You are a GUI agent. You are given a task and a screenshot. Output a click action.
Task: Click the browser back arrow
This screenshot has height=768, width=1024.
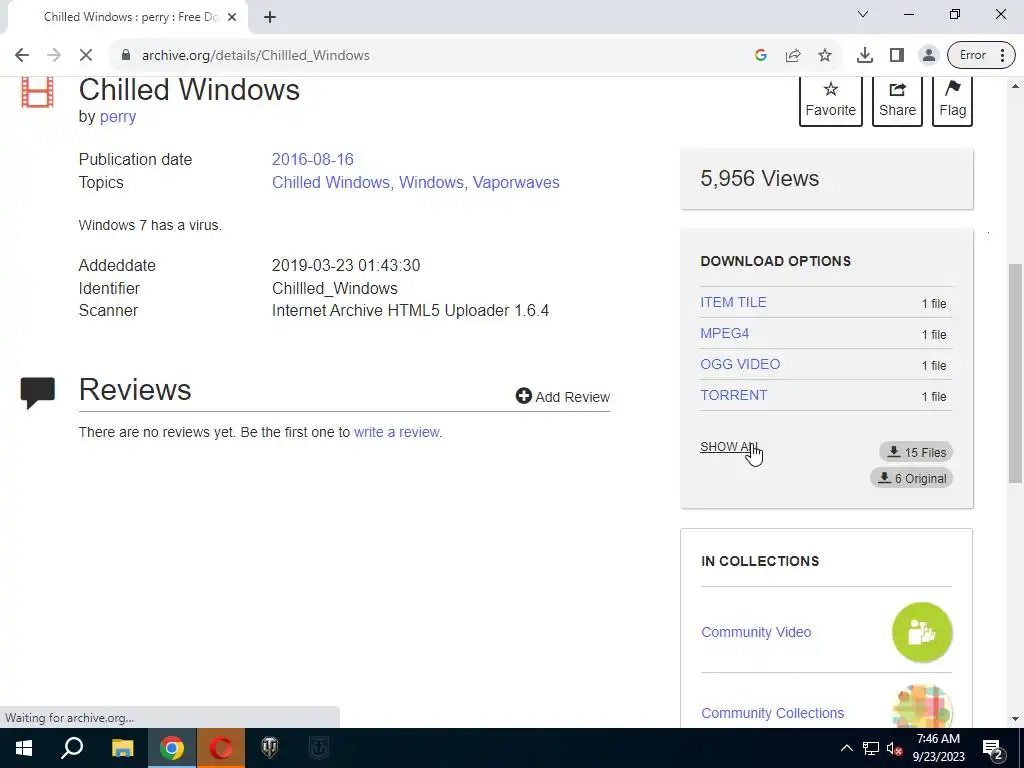(22, 56)
